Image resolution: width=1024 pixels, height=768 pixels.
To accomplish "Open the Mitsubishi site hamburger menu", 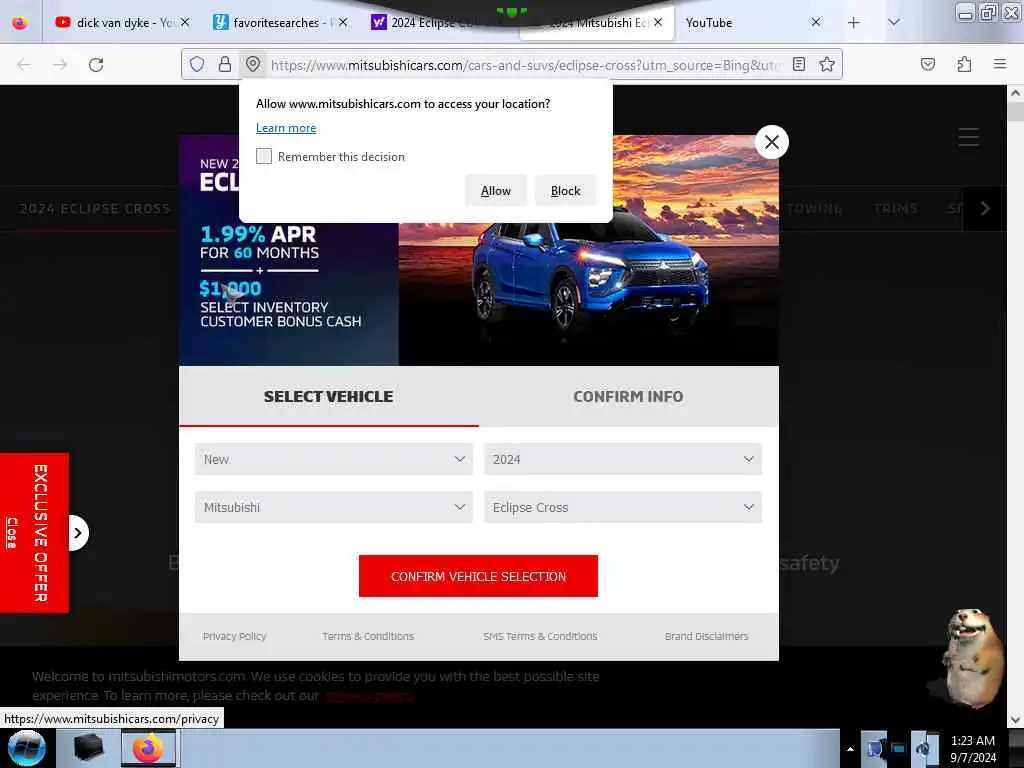I will click(968, 137).
